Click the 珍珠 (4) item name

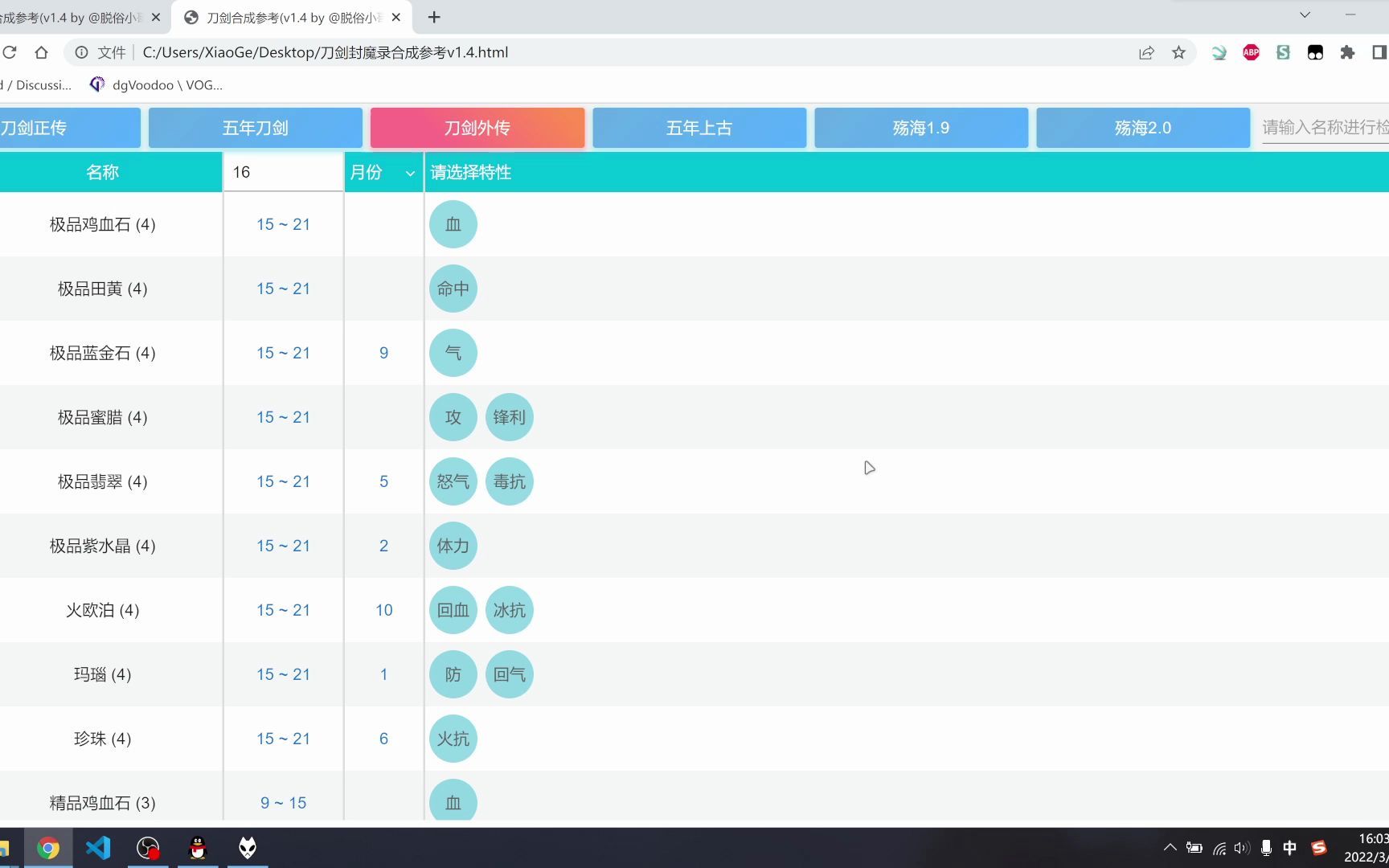click(103, 739)
